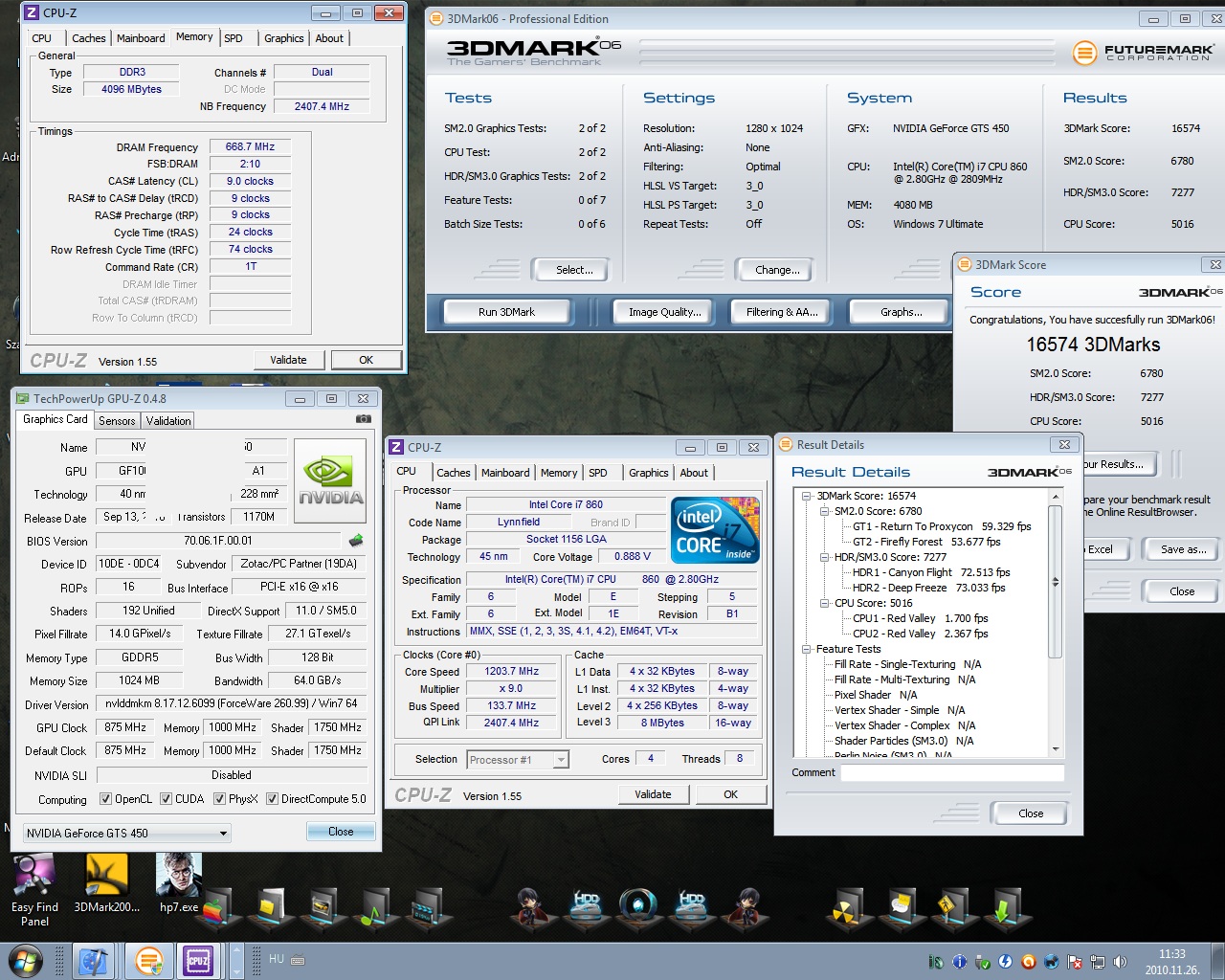Click the volume speaker tray icon
The image size is (1225, 980).
[1120, 962]
